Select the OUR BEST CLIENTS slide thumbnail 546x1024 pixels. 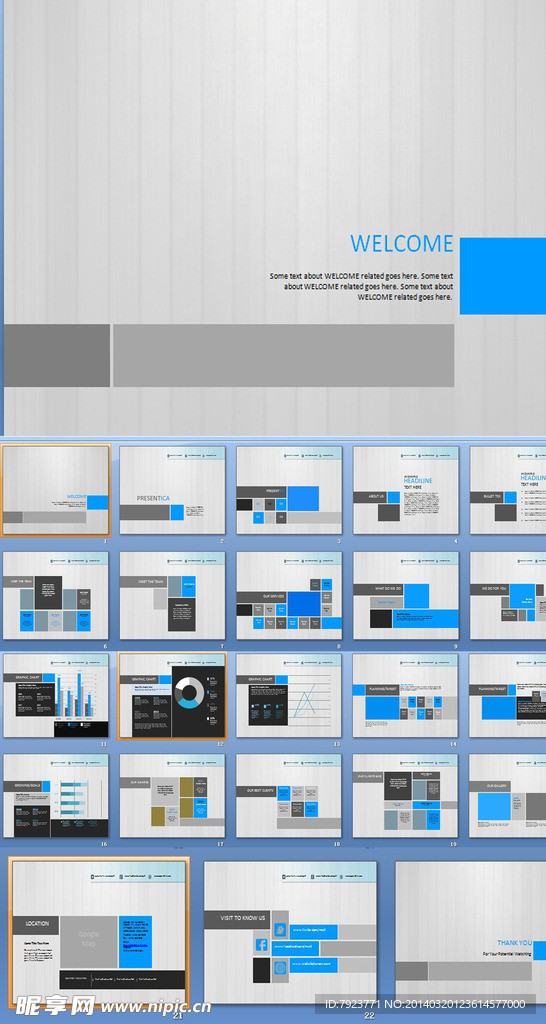[289, 796]
